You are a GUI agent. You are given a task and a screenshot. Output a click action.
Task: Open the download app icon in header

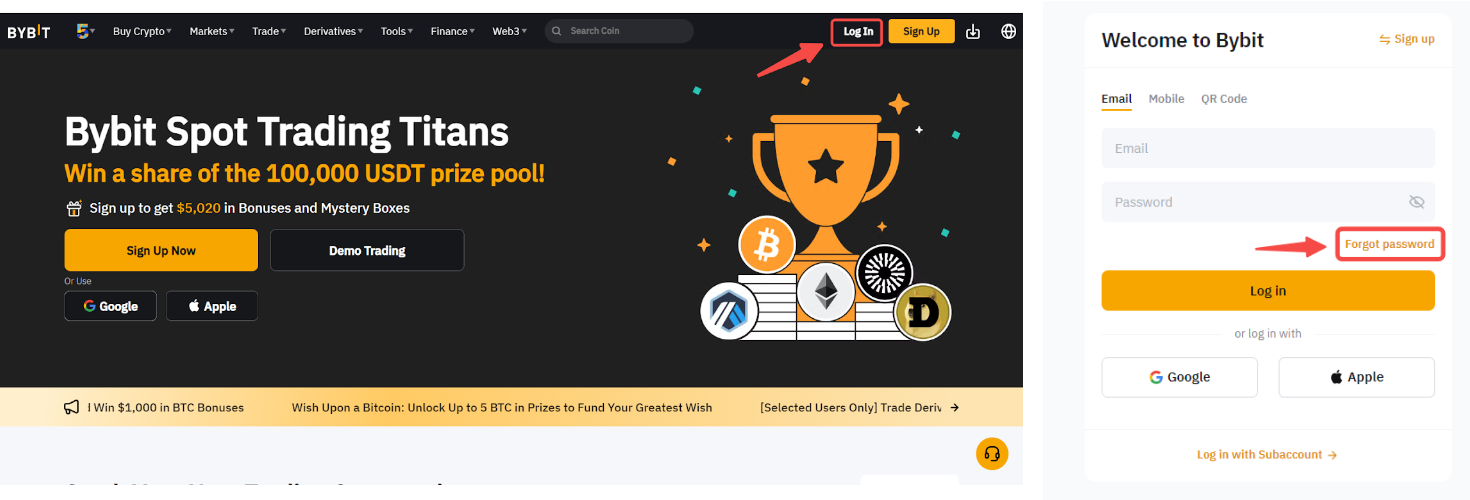973,32
